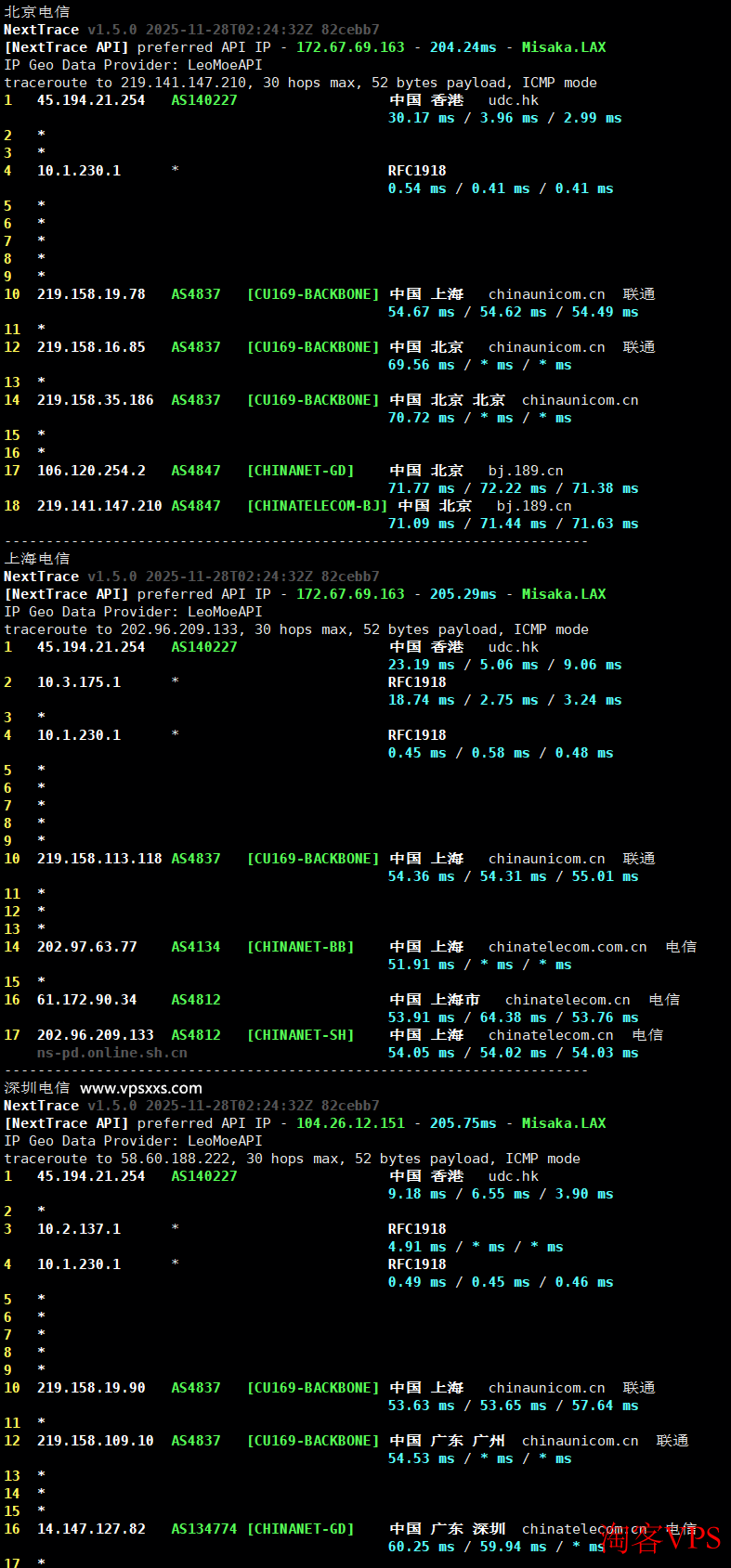The image size is (731, 1568).
Task: Select the 上海电信 section heading
Action: tap(36, 559)
